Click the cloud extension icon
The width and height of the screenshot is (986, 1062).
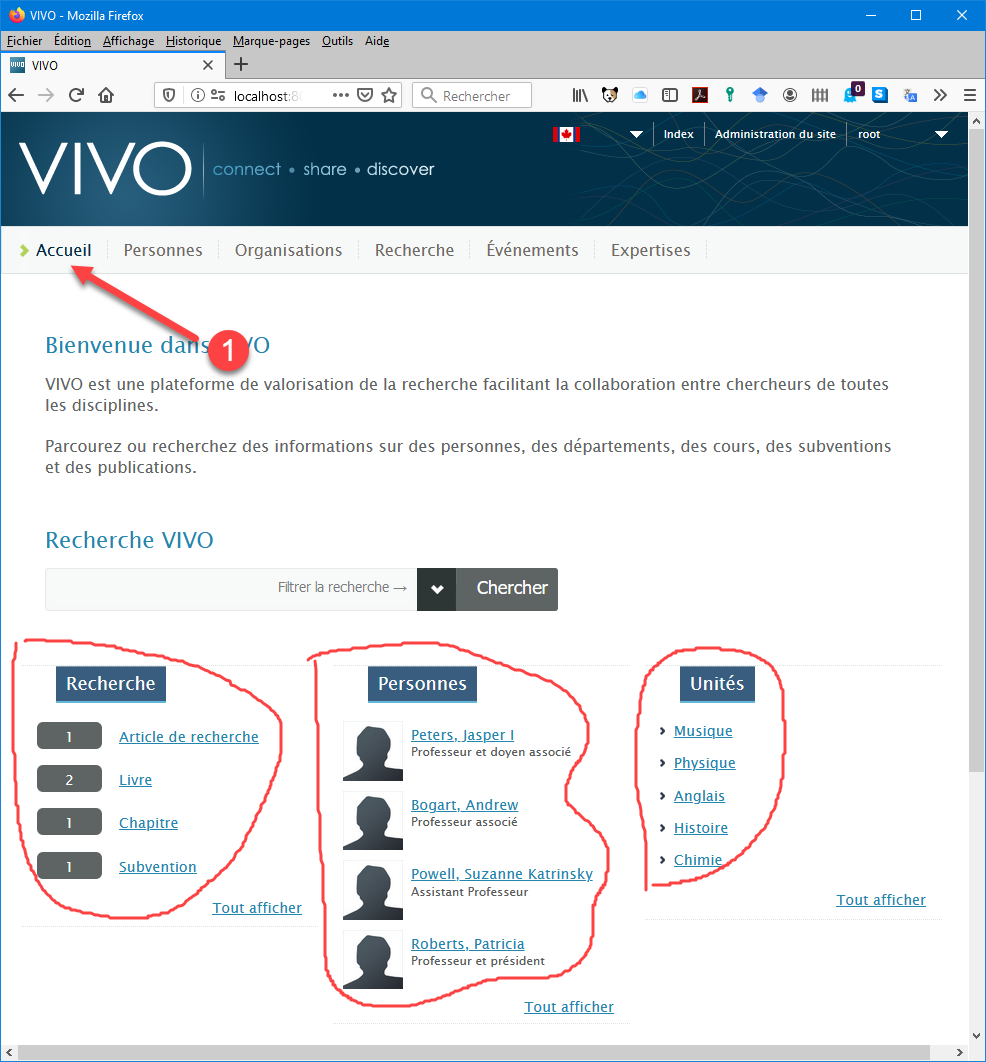640,95
